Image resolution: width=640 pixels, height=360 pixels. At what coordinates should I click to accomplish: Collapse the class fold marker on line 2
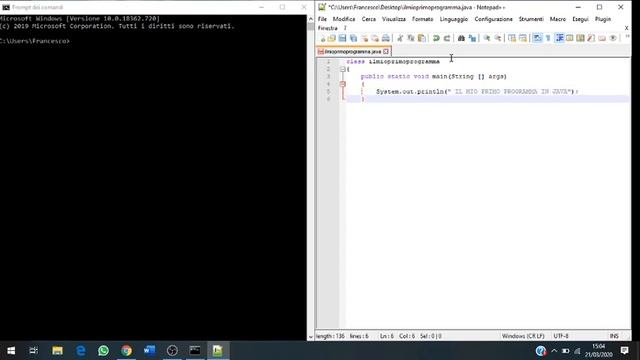coord(342,69)
